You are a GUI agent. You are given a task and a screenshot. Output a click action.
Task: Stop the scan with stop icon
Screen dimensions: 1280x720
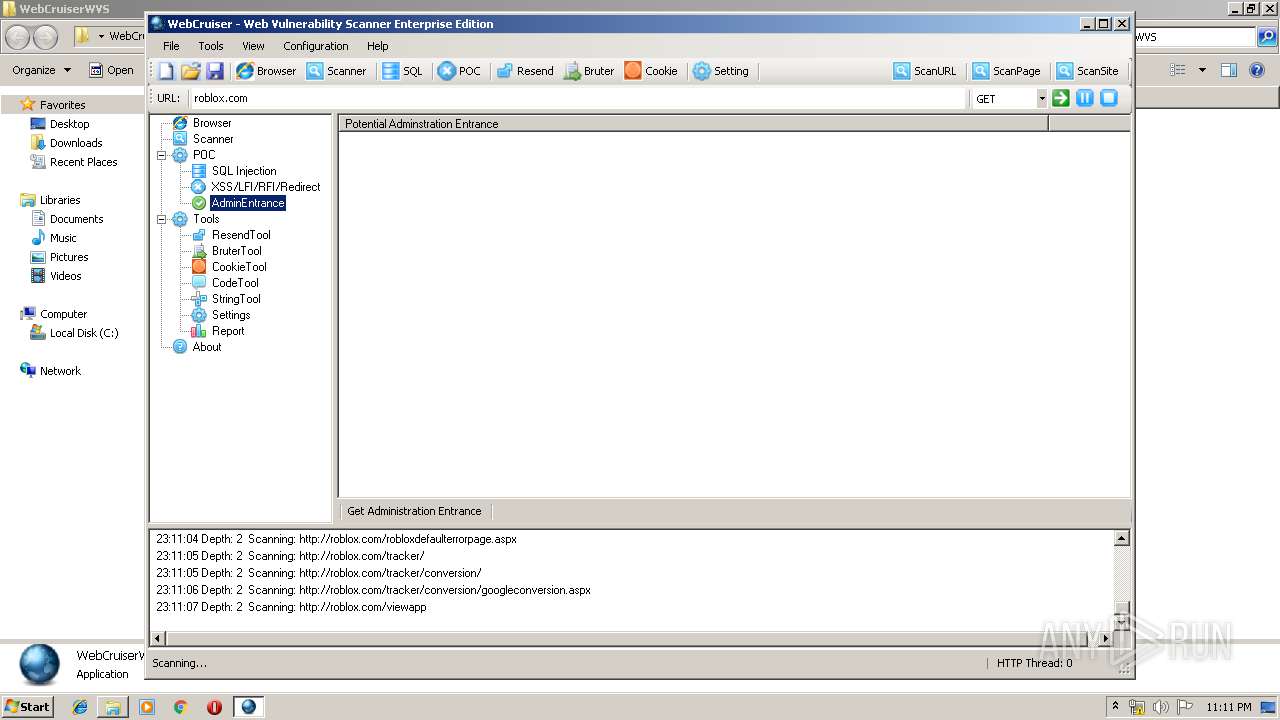pyautogui.click(x=1109, y=98)
